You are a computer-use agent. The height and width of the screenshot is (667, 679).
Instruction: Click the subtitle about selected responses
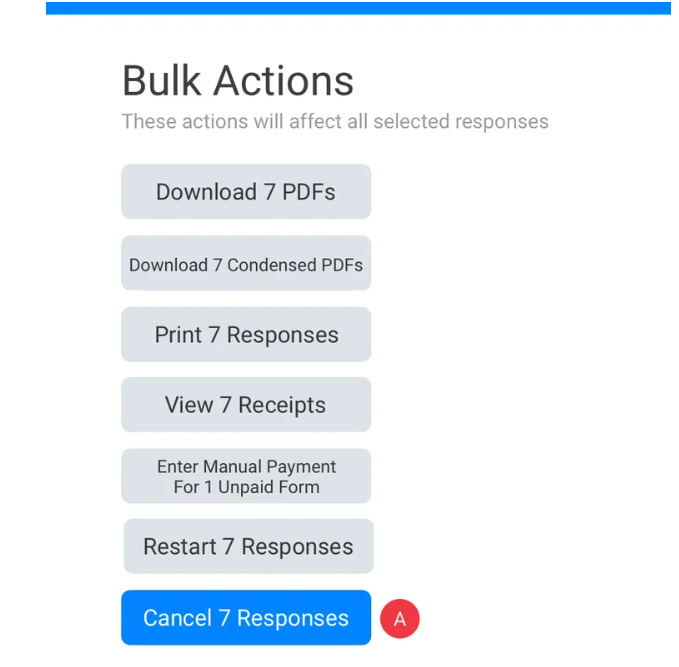pos(335,122)
